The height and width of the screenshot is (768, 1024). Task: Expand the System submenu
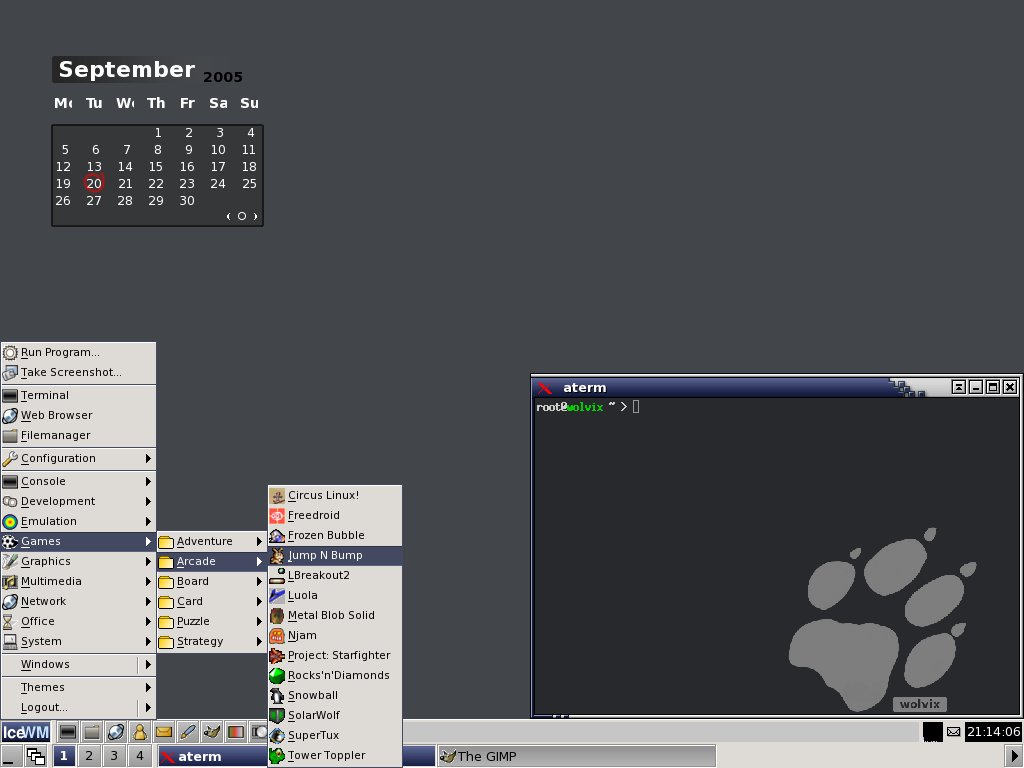[x=78, y=641]
